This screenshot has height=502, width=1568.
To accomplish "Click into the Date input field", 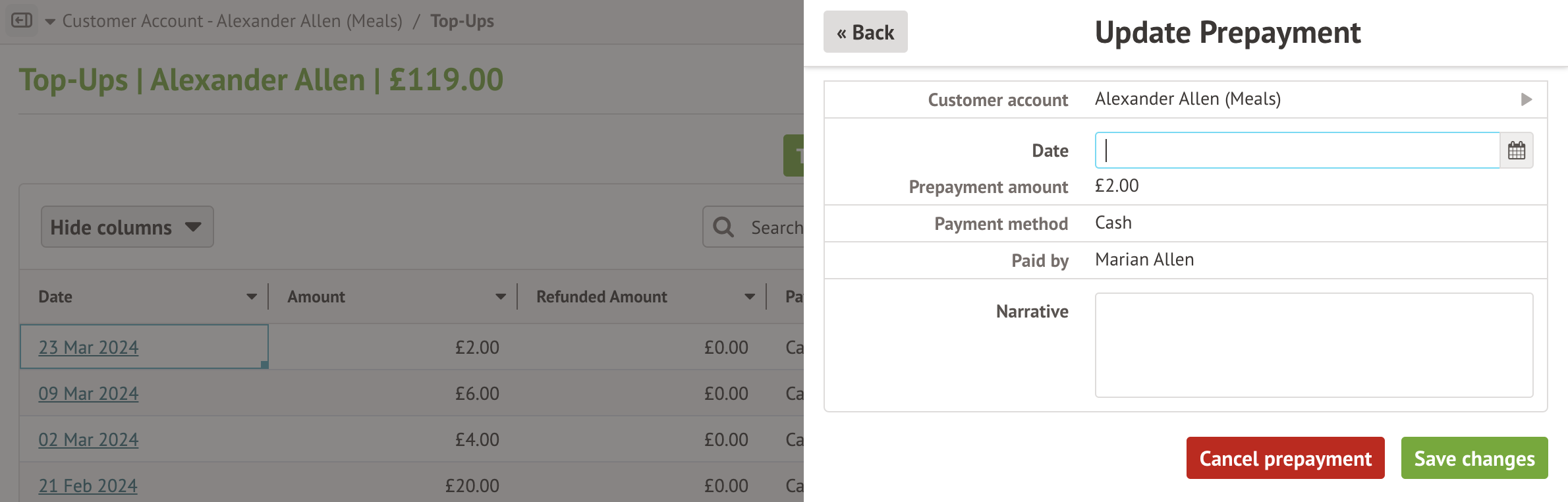I will 1297,151.
